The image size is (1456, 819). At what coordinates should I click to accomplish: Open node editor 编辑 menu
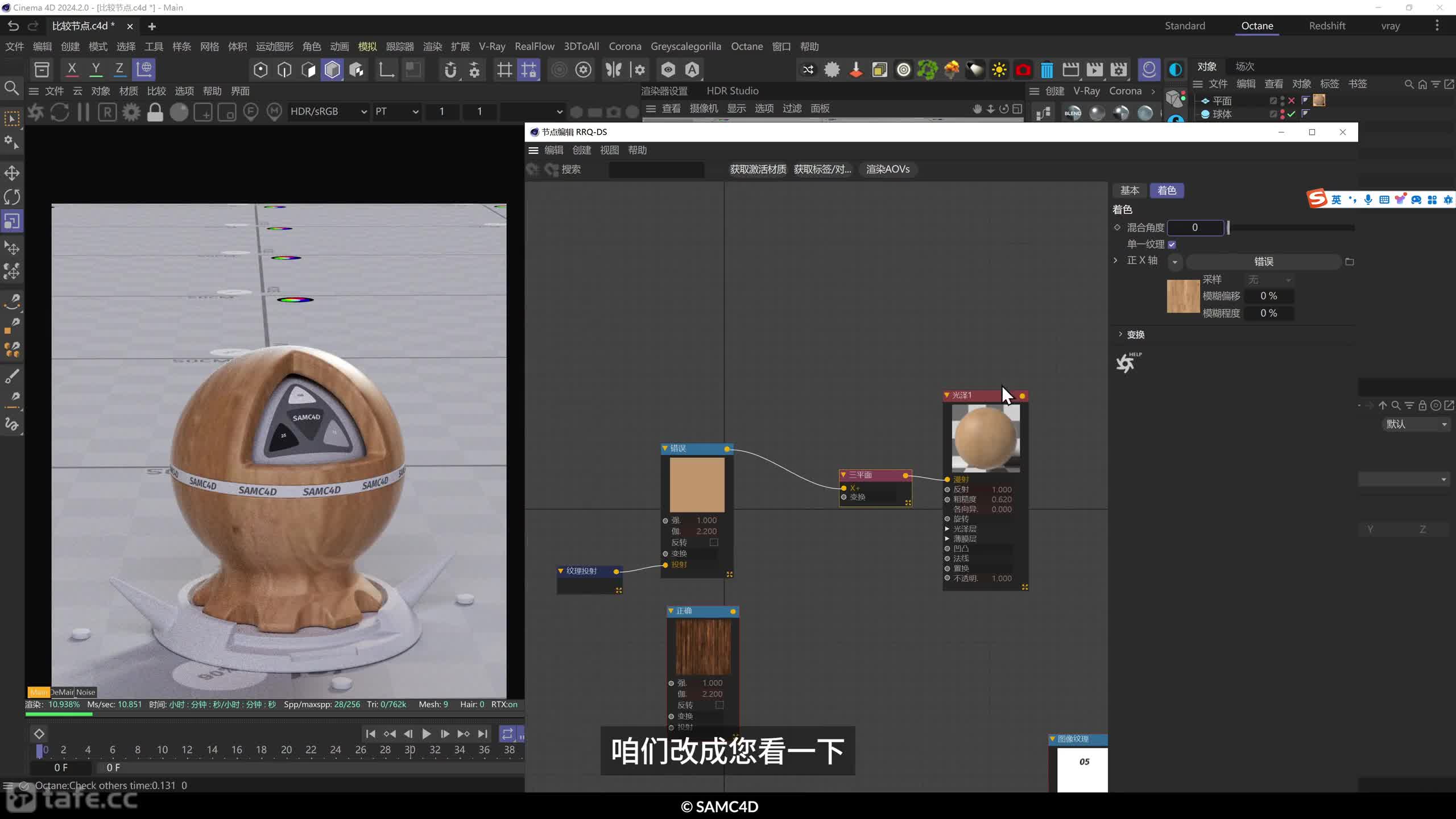coord(553,150)
